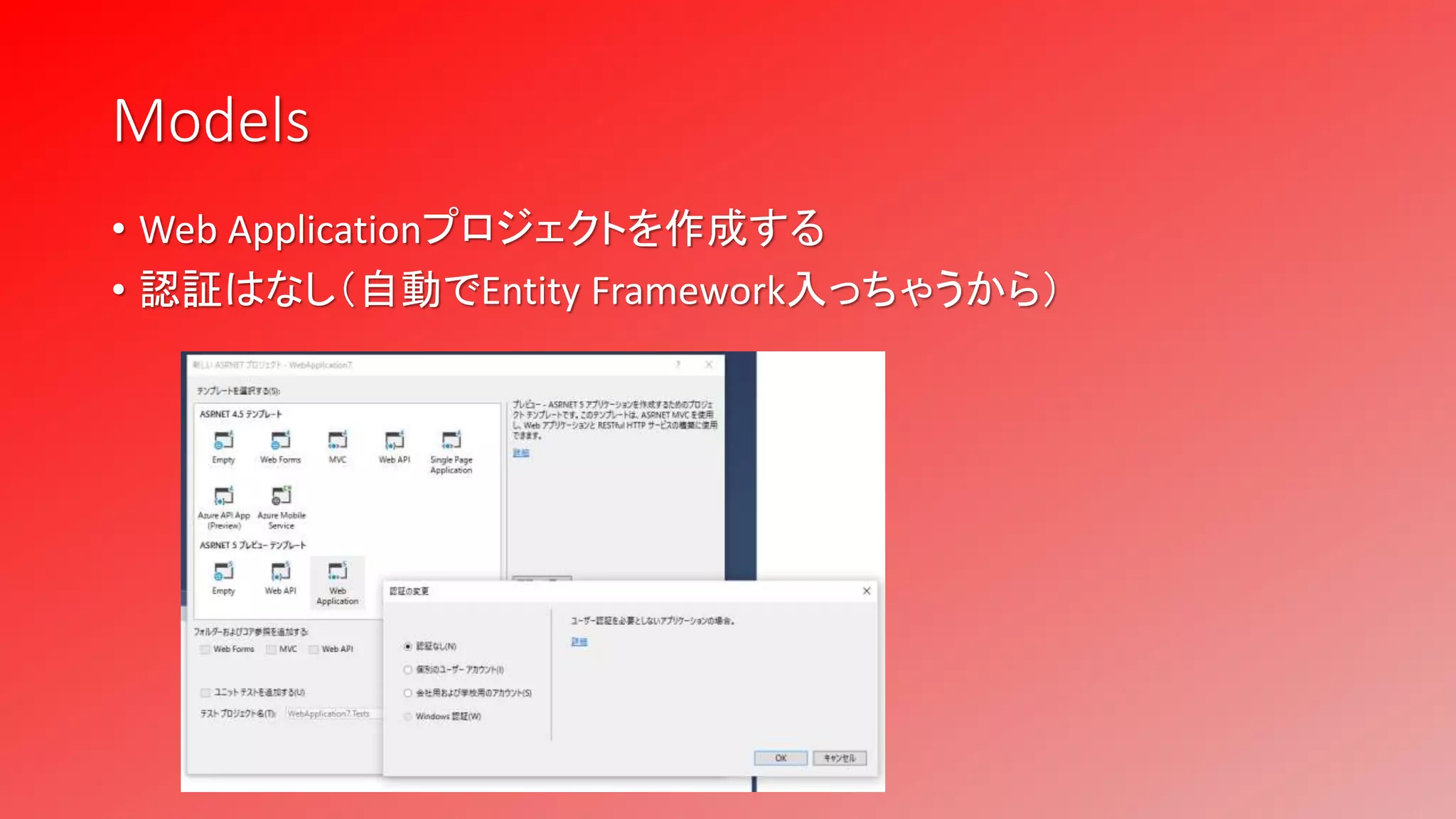Image resolution: width=1456 pixels, height=819 pixels.
Task: Tick the Web Forms folder reference checkbox
Action: 205,649
